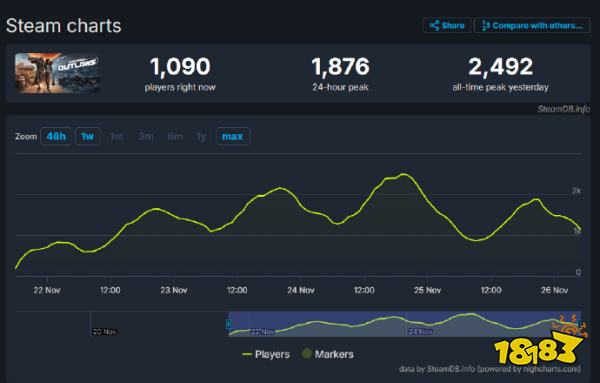600x383 pixels.
Task: Click the 2k y-axis label
Action: coord(576,191)
